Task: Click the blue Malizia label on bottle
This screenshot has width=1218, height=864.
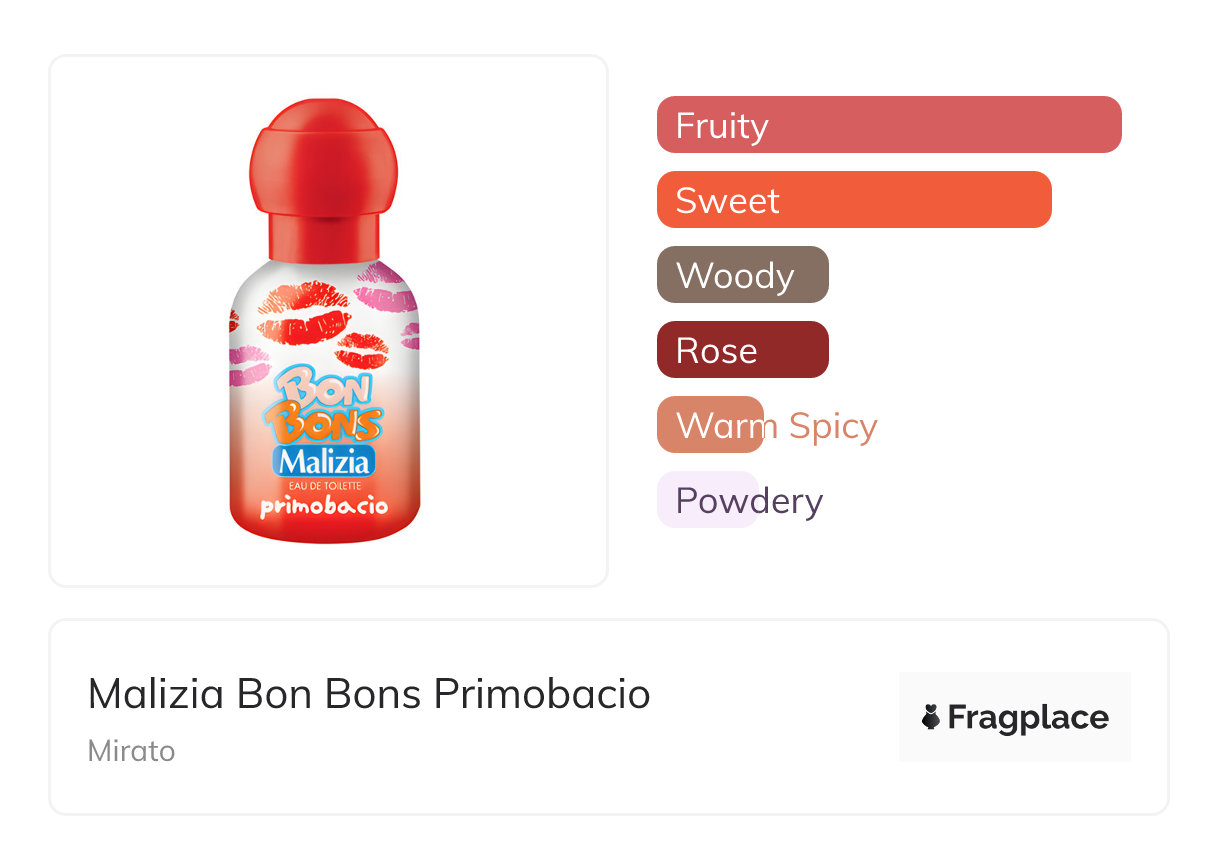Action: [x=325, y=461]
